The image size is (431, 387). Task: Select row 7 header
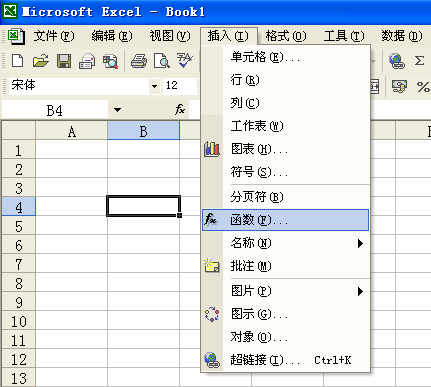click(x=19, y=264)
